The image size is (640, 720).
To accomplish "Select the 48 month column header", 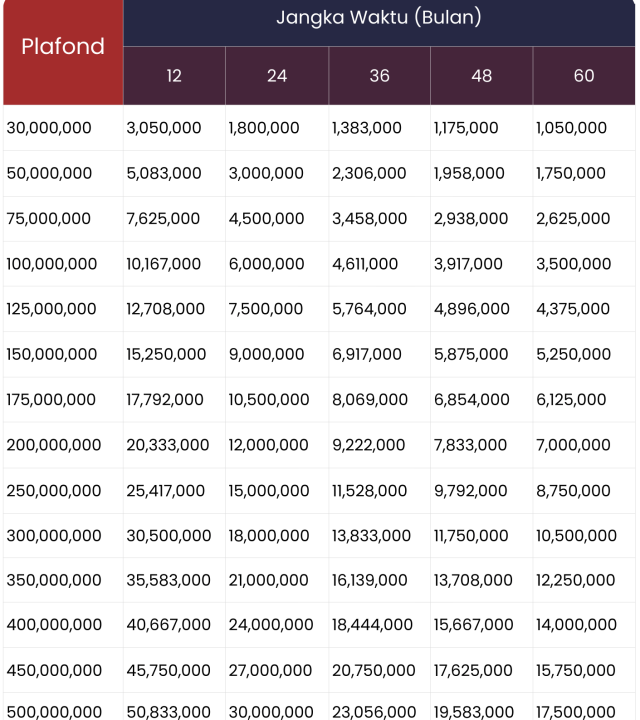I will click(x=481, y=76).
